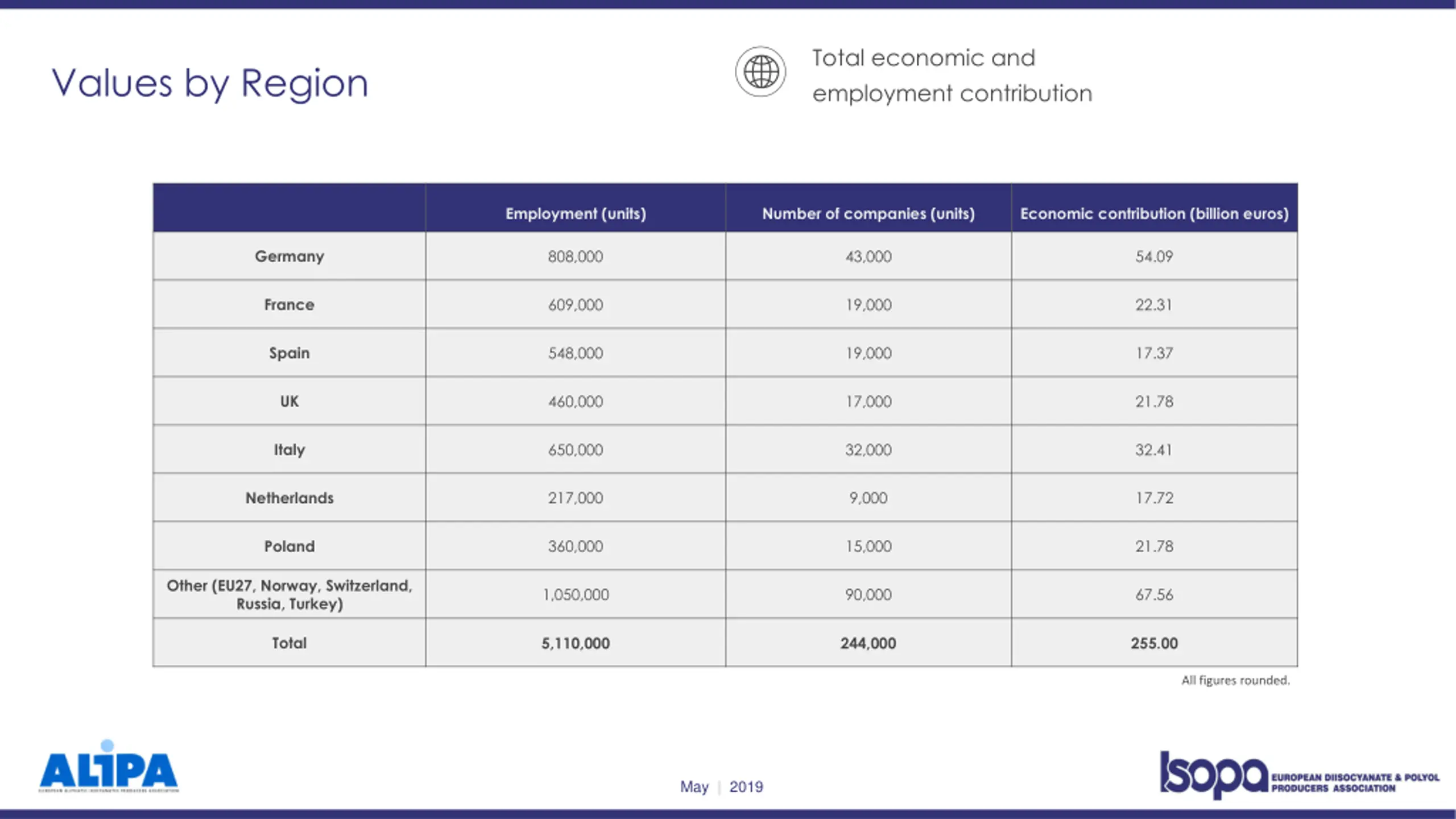Click Italy companies value 32,000
The image size is (1456, 819).
868,450
